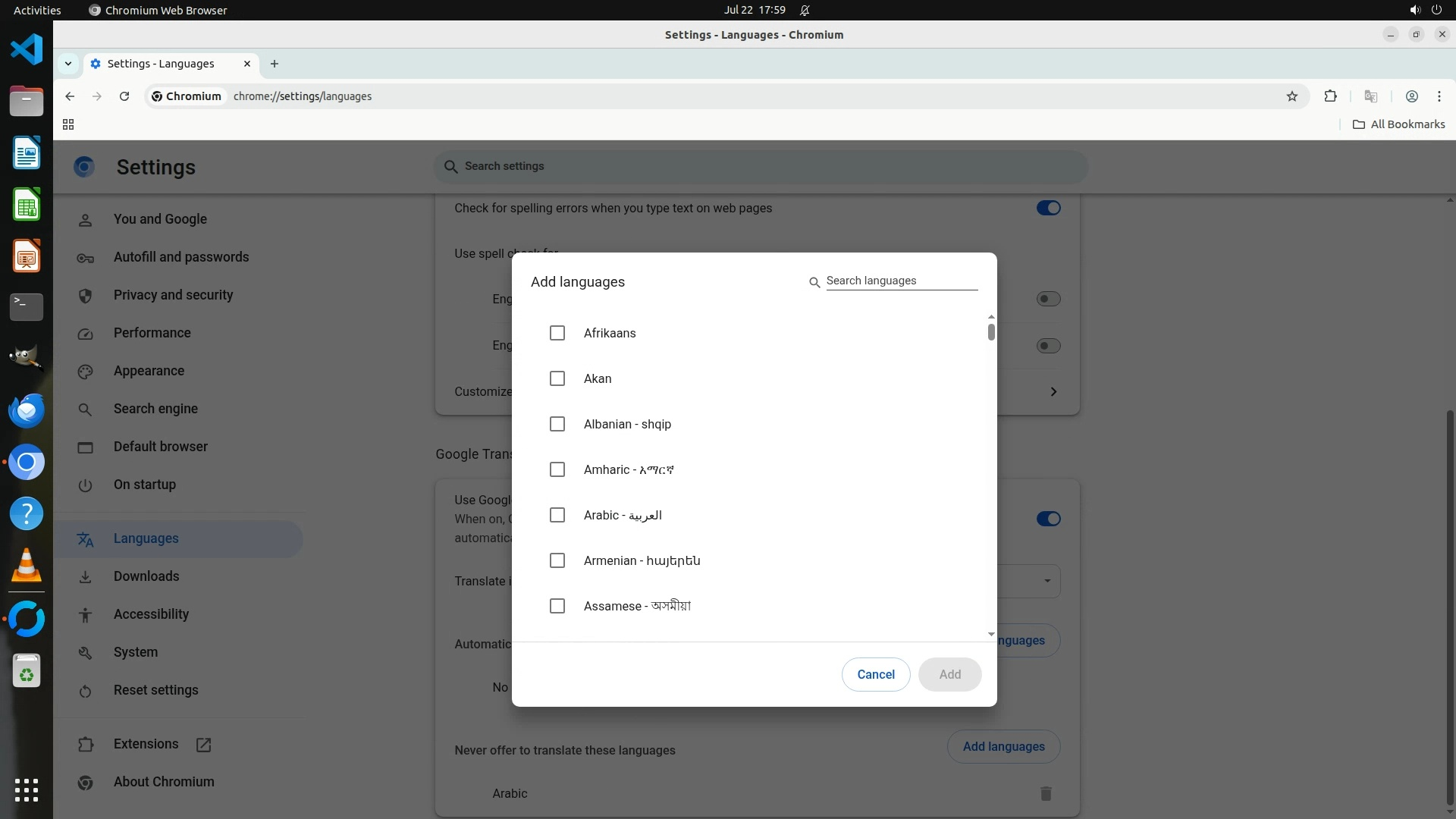The image size is (1456, 819).
Task: Click the apps grid icon in the bookmarks bar
Action: click(x=68, y=124)
